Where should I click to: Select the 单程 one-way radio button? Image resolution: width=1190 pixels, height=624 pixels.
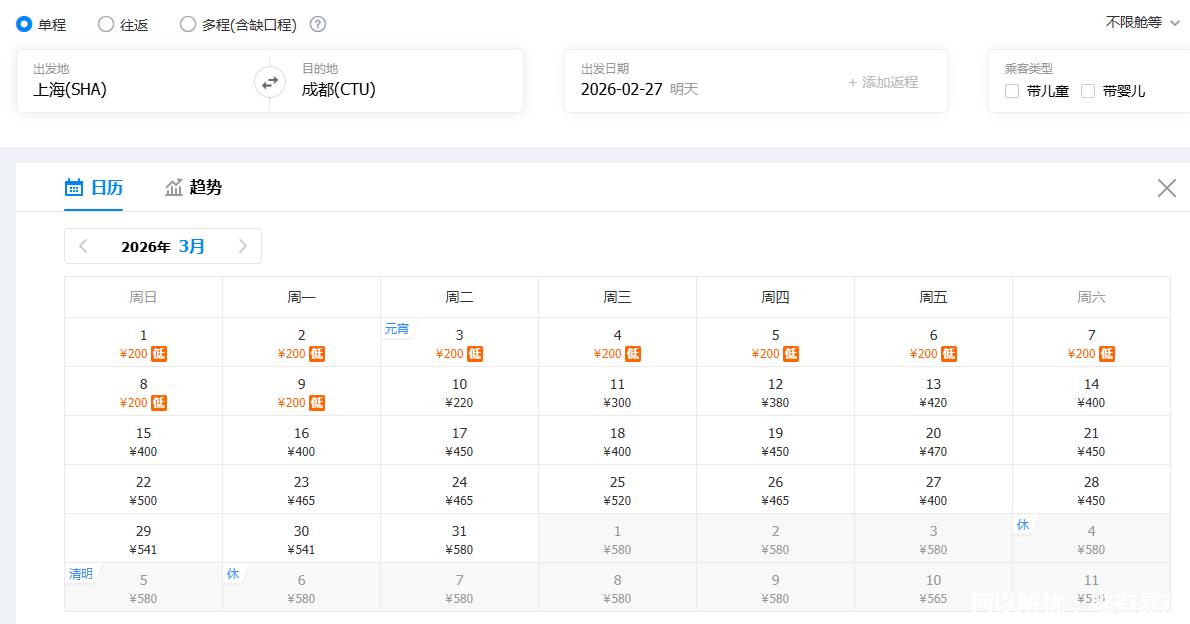coord(25,25)
